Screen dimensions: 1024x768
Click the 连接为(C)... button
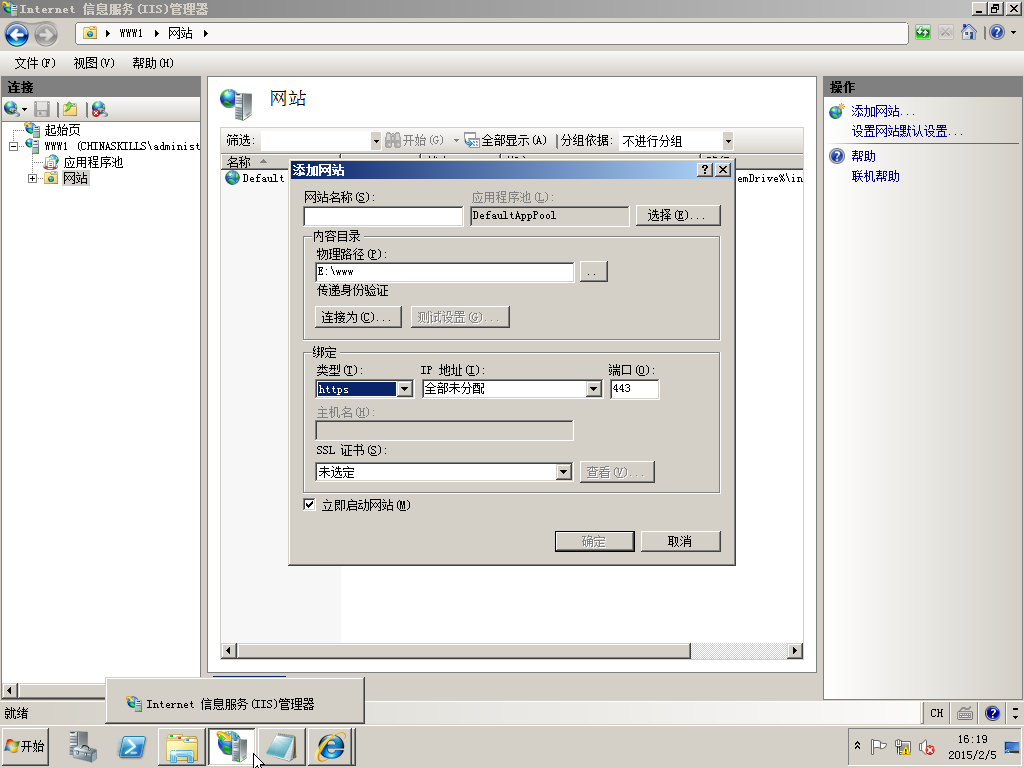[358, 317]
